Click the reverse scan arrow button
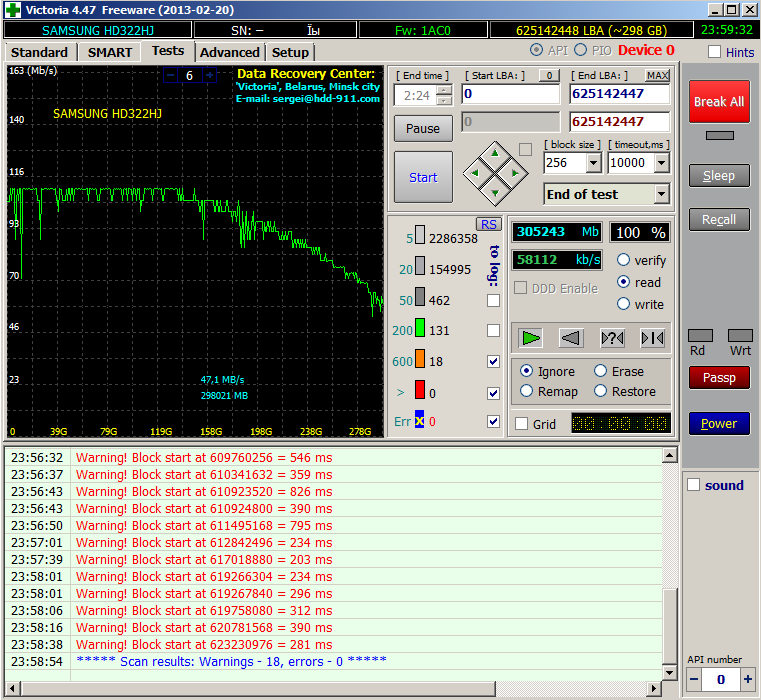 (571, 338)
